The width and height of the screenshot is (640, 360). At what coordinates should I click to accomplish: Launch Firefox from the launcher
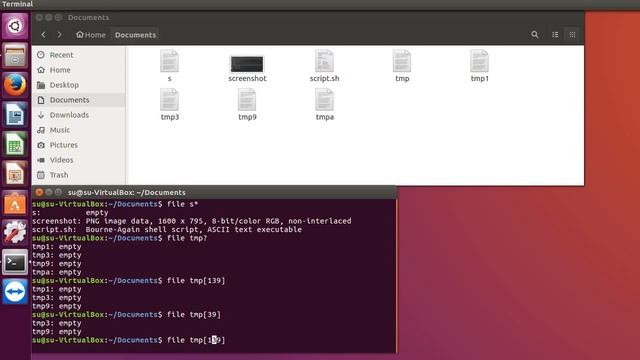15,85
